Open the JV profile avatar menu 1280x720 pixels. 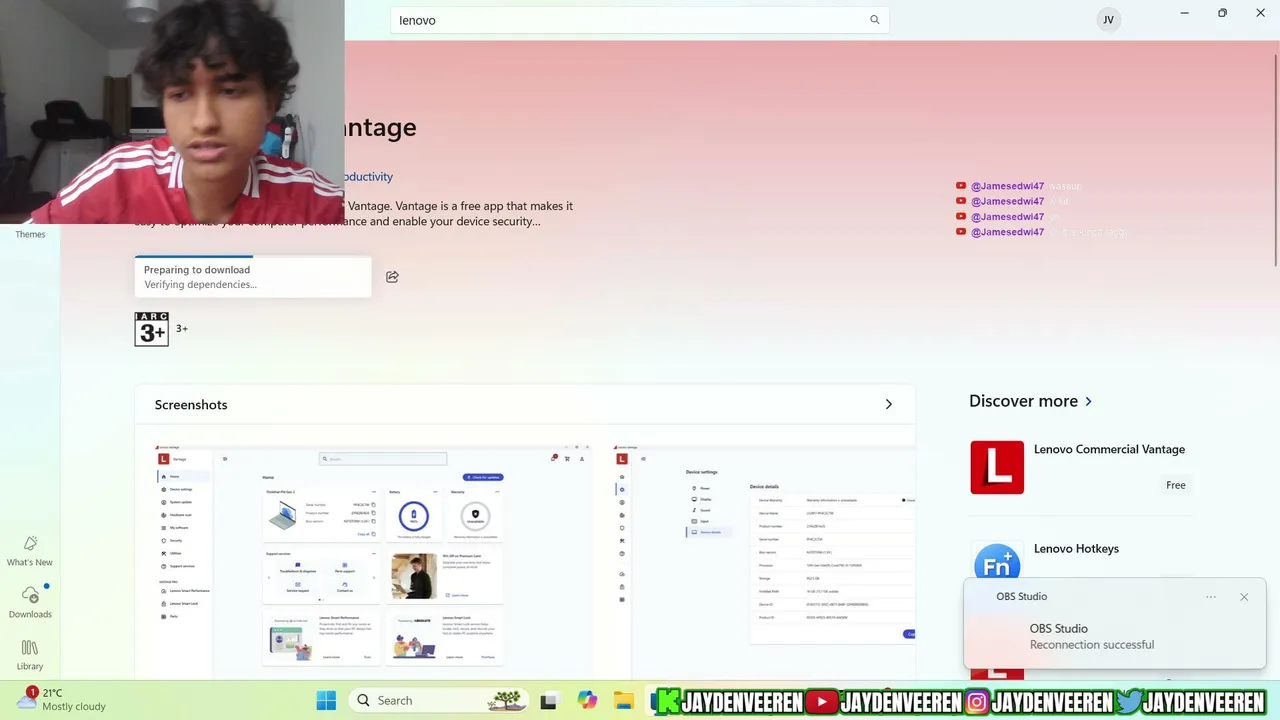(1108, 20)
